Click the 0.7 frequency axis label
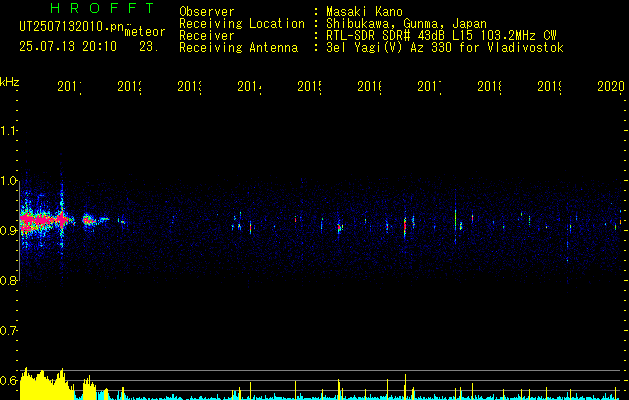Image resolution: width=629 pixels, height=400 pixels. 8,331
